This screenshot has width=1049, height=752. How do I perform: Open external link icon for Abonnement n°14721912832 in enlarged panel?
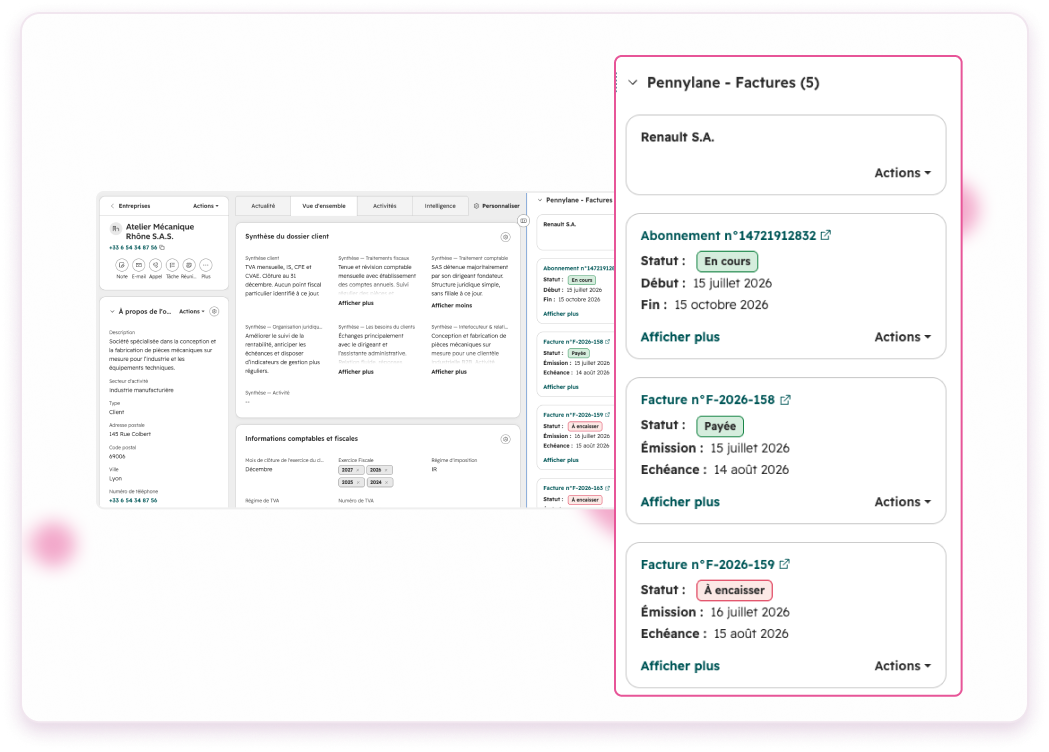click(826, 235)
